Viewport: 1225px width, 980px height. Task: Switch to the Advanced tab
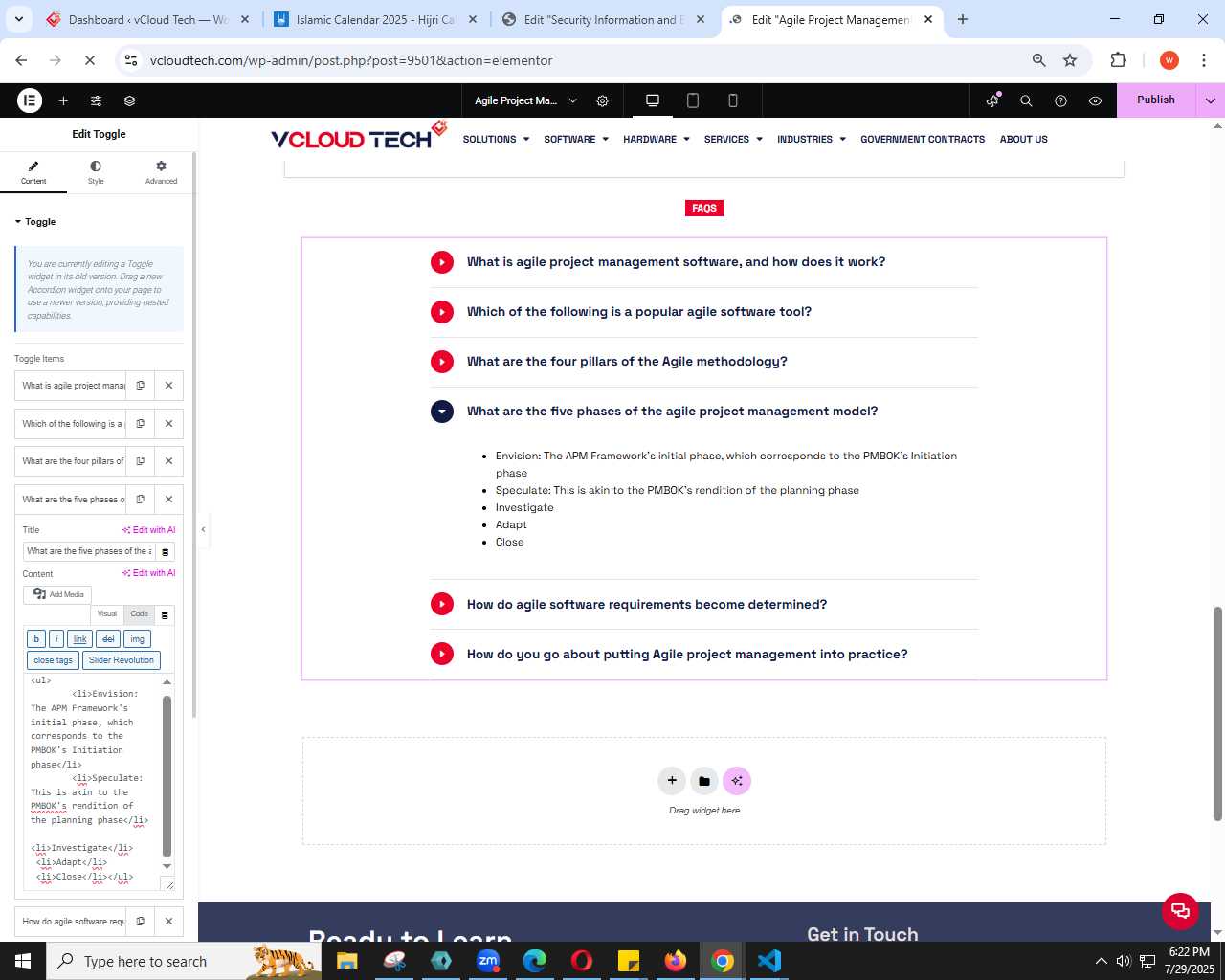click(161, 172)
